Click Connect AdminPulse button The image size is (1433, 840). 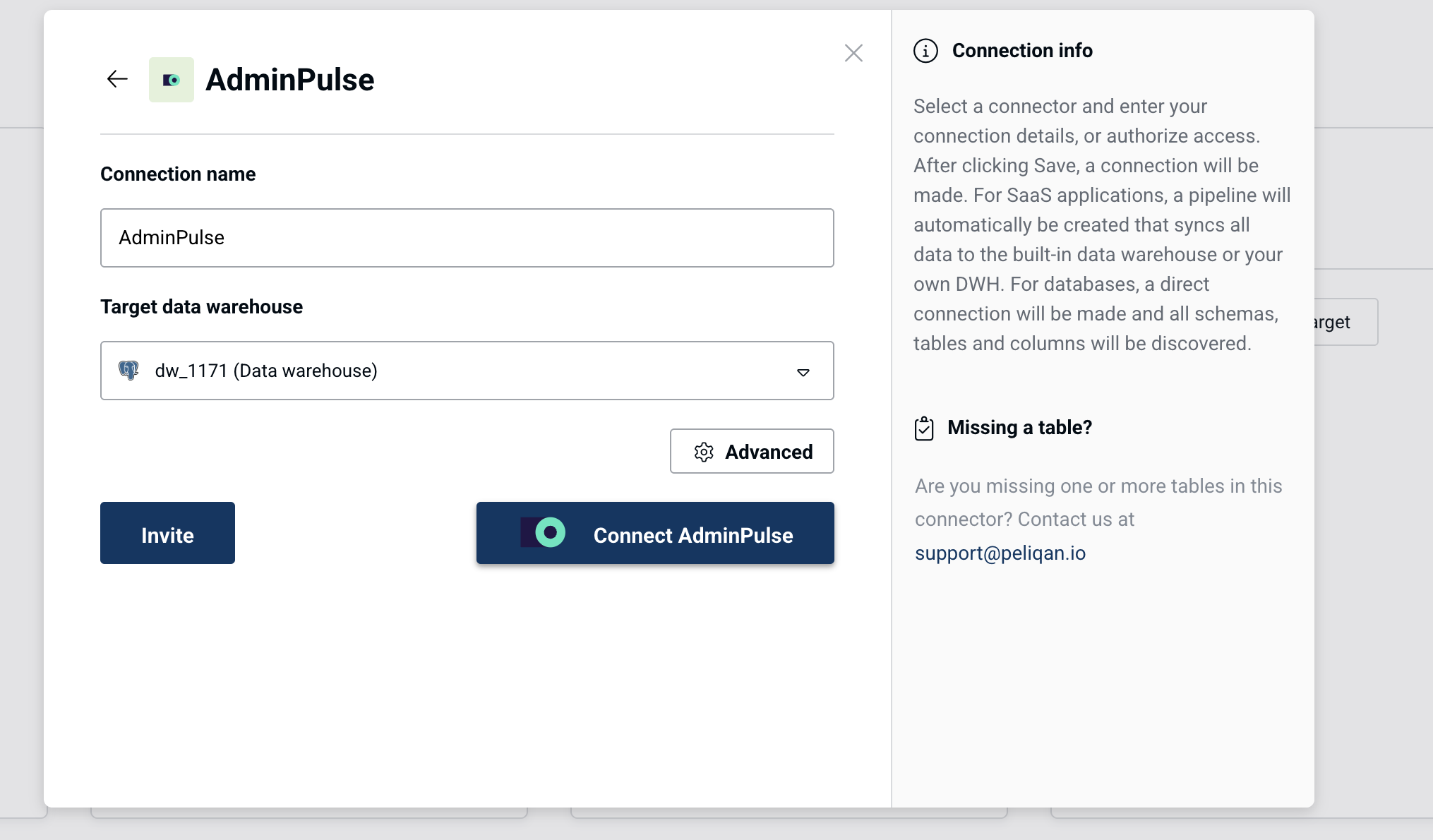(655, 533)
